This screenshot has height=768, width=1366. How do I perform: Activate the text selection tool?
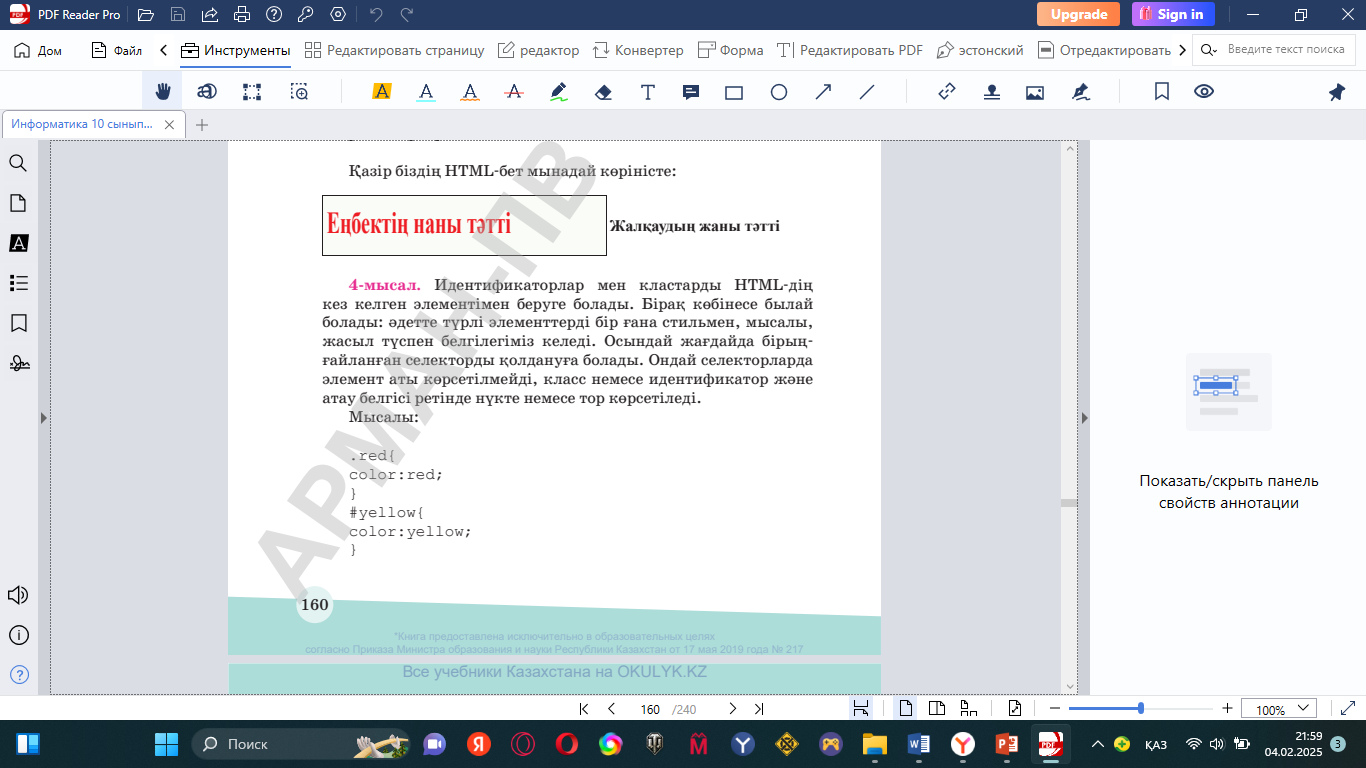tap(207, 92)
